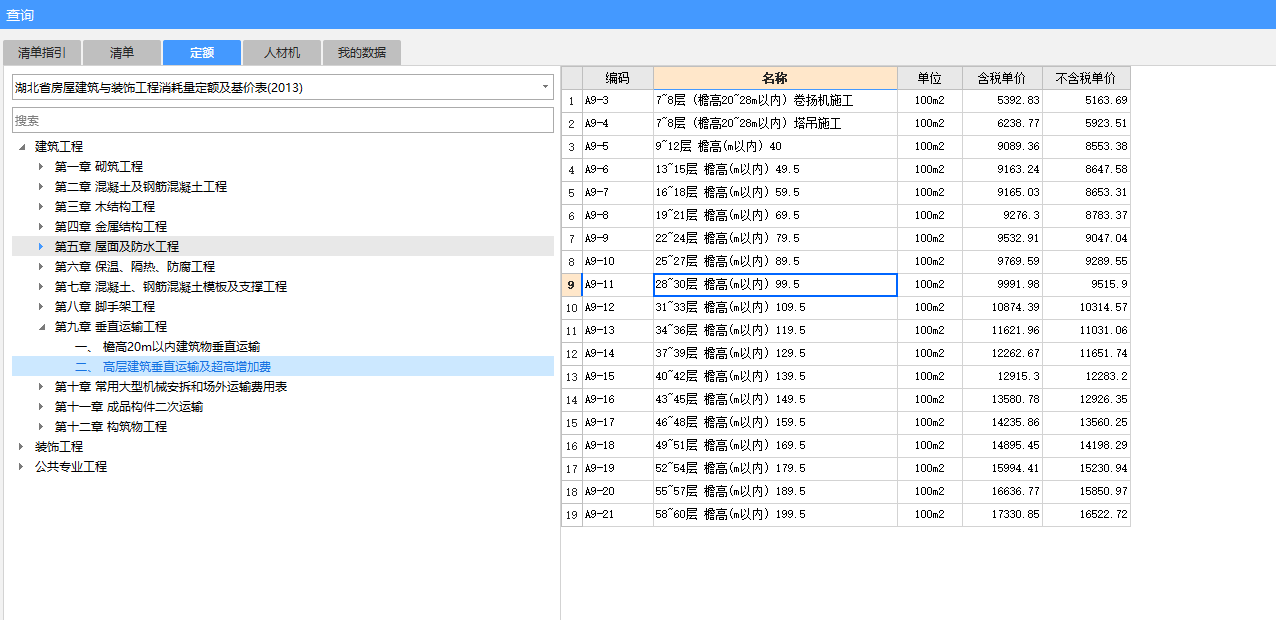Click unit cell in row A9-21

tap(930, 515)
